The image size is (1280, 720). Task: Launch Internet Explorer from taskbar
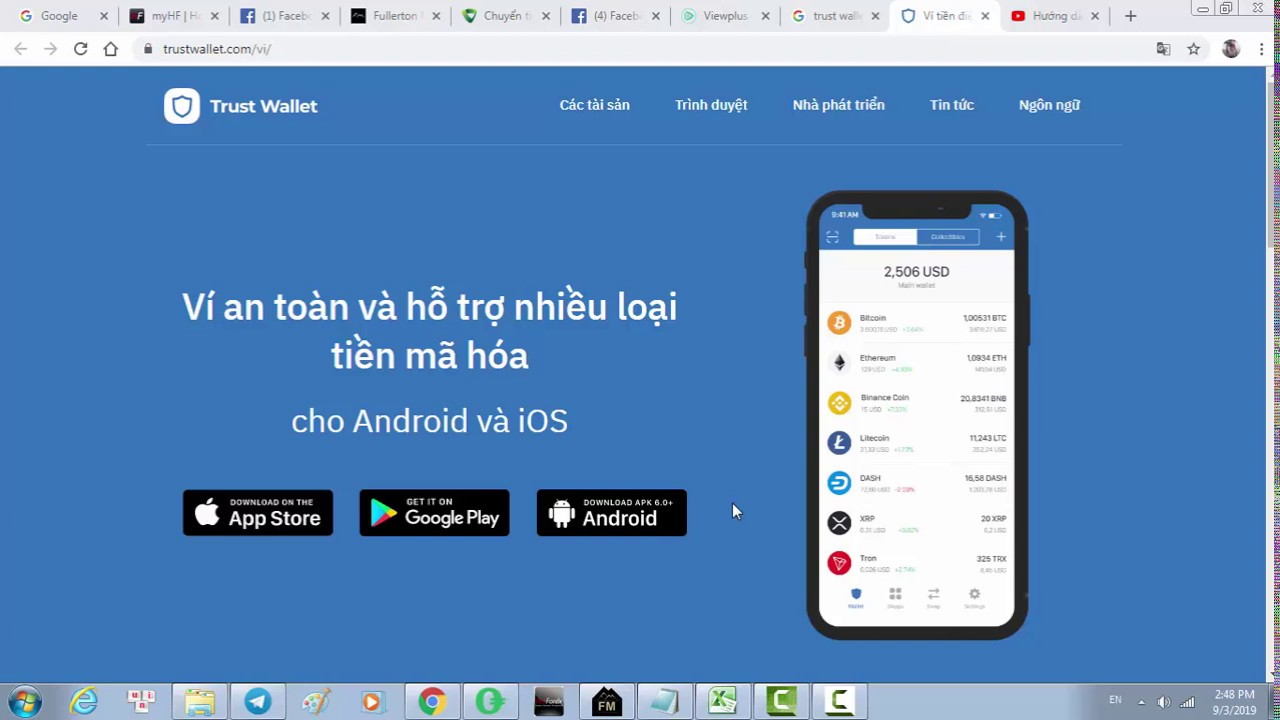(84, 701)
